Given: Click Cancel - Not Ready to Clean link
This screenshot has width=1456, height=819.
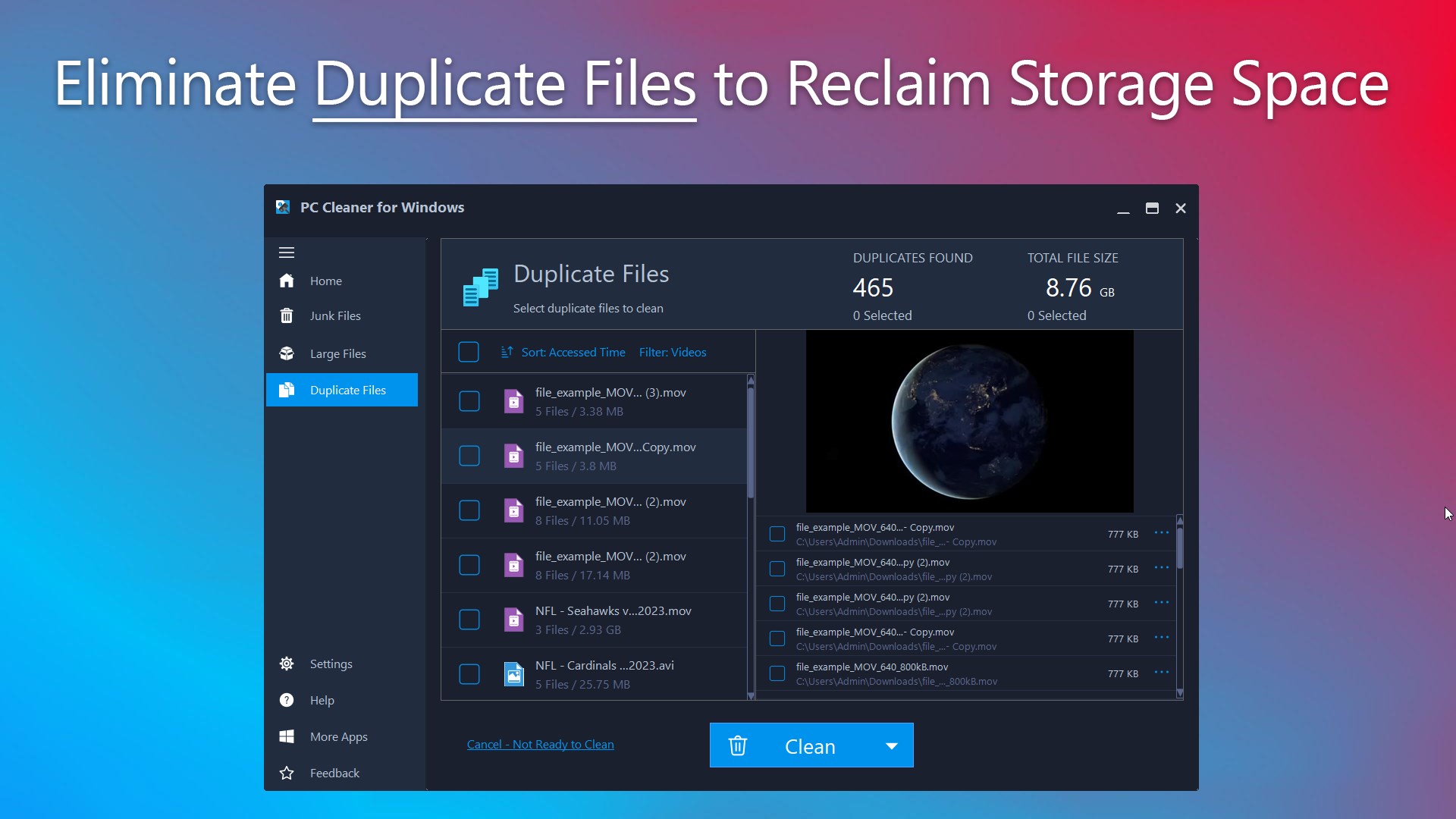Looking at the screenshot, I should click(x=540, y=745).
